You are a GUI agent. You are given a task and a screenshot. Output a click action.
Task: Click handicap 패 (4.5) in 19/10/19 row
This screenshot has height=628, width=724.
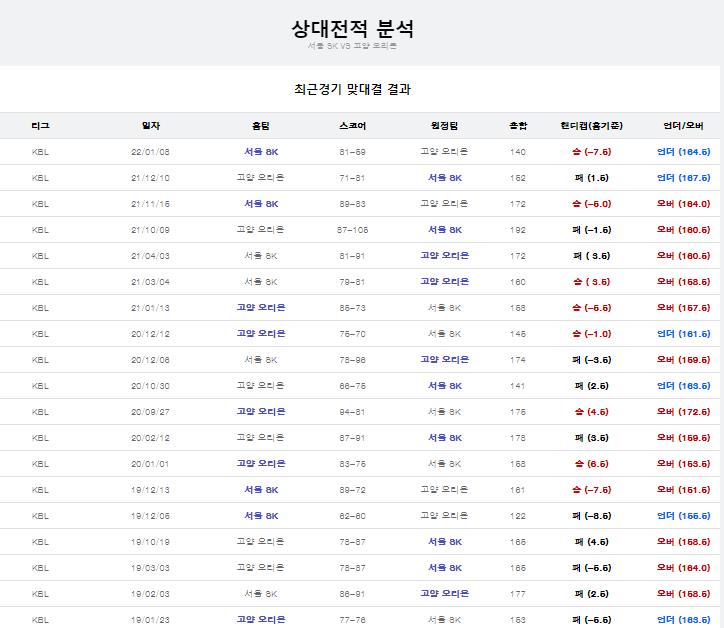[591, 542]
